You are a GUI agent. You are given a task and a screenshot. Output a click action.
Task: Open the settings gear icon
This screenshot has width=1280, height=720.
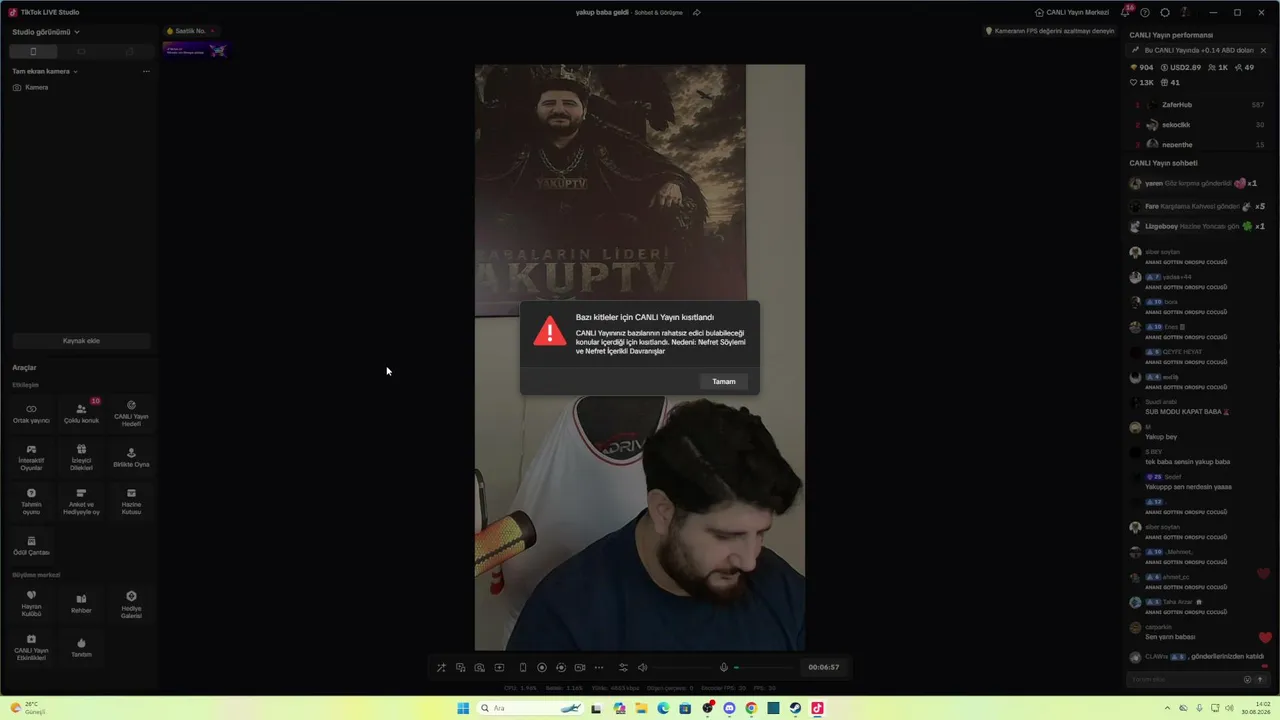pyautogui.click(x=1165, y=12)
